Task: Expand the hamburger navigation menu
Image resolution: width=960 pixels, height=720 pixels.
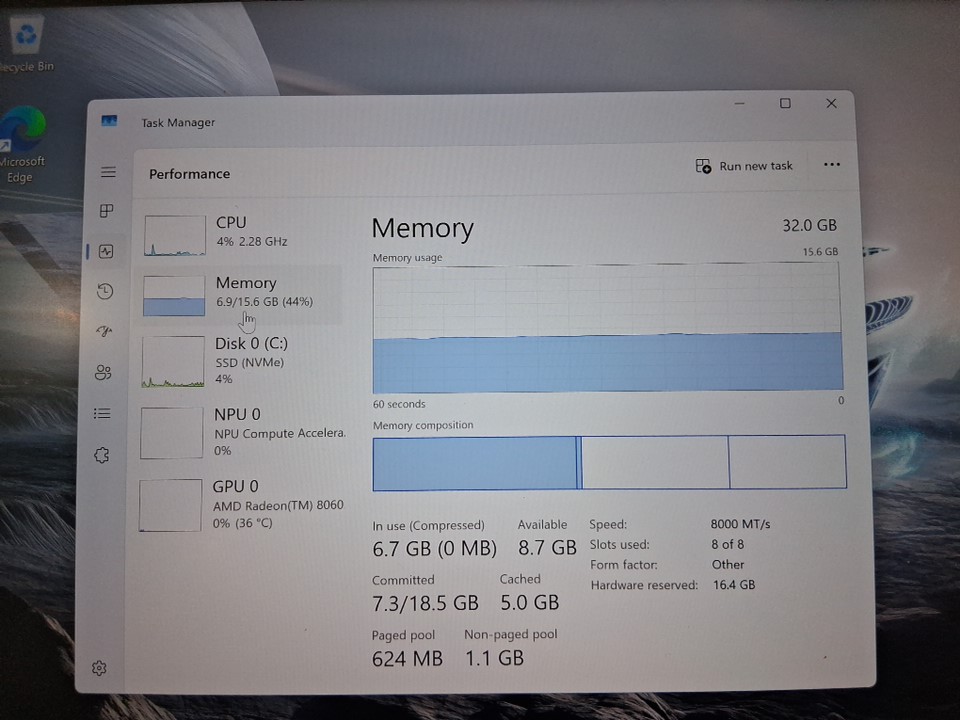Action: click(x=108, y=172)
